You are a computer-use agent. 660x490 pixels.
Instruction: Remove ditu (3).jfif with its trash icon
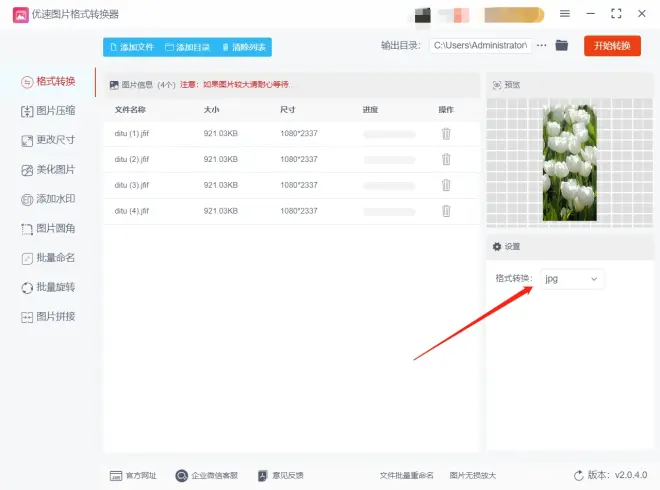coord(446,185)
